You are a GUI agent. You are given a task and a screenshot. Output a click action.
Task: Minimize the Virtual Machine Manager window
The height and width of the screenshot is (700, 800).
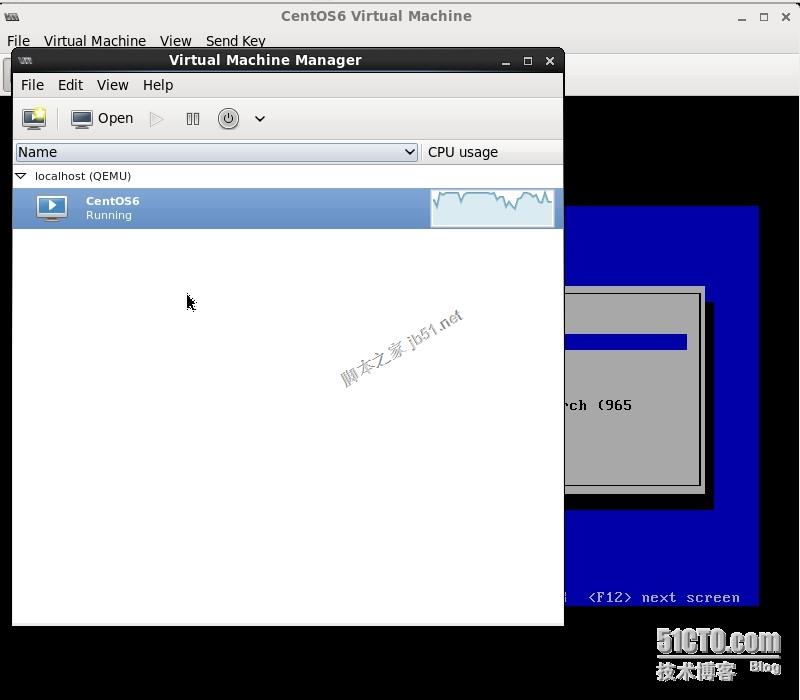pyautogui.click(x=506, y=62)
